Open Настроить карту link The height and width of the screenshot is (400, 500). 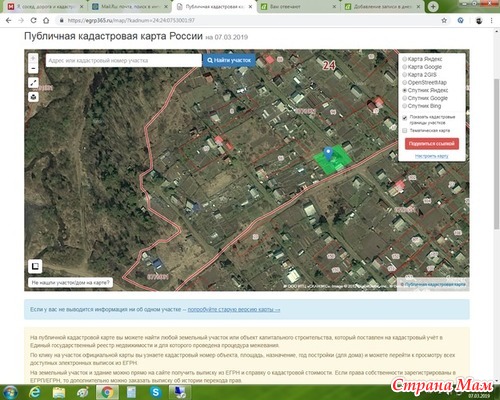pos(432,156)
